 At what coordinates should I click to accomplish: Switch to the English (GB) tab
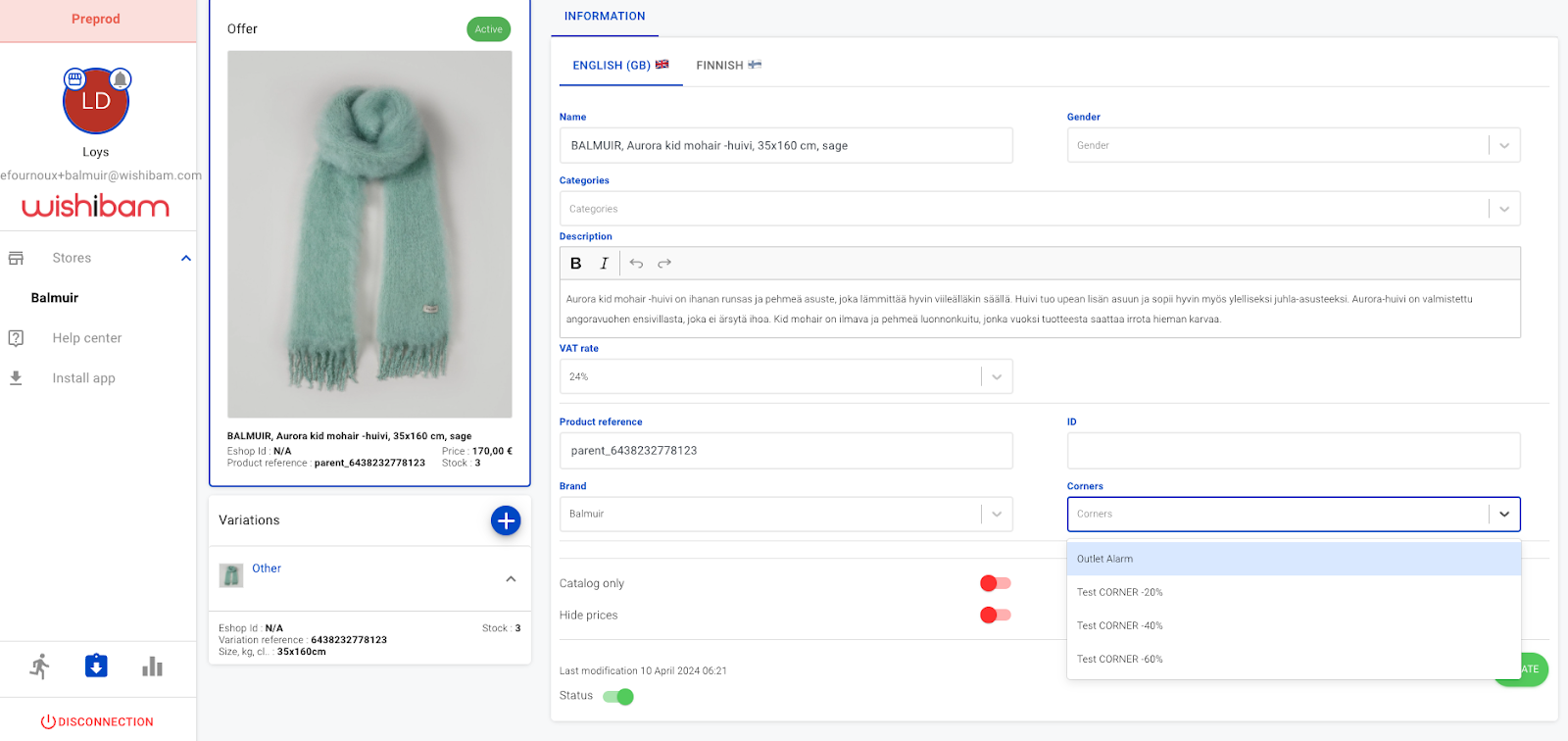620,65
